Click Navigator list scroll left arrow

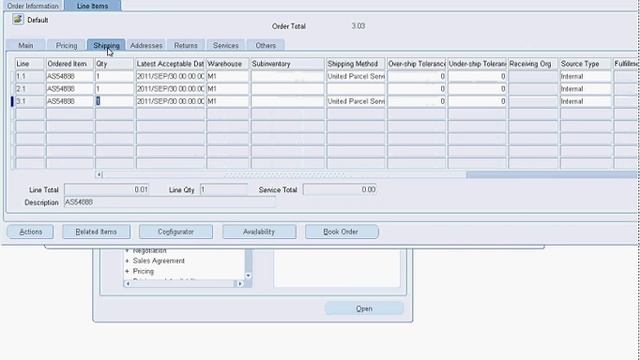tap(128, 284)
